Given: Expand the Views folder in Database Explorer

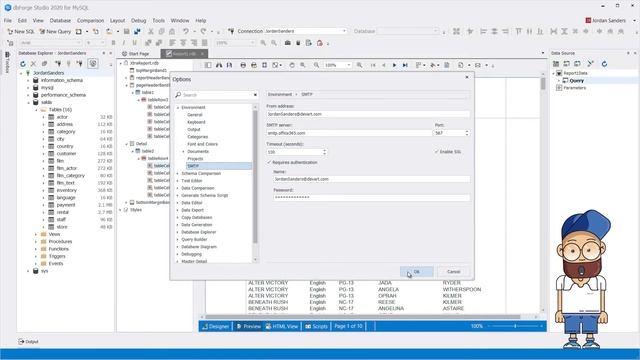Looking at the screenshot, I should [x=36, y=234].
